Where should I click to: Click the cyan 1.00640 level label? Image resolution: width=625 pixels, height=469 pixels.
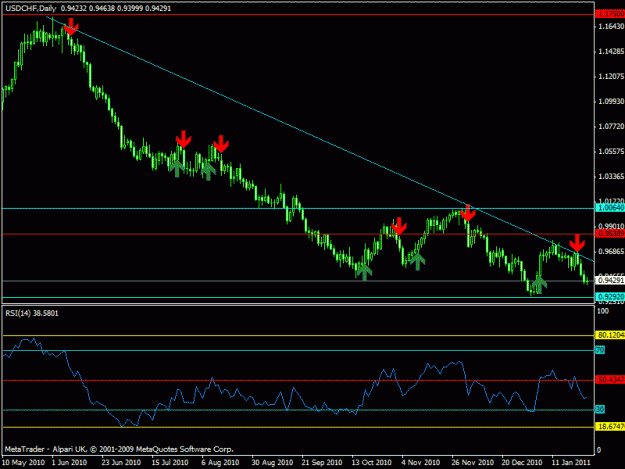click(610, 208)
